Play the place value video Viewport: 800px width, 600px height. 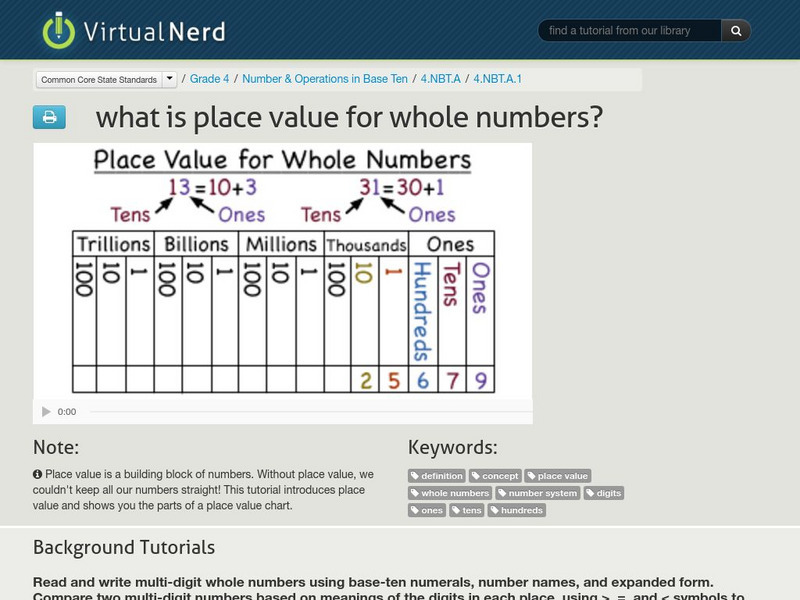coord(46,411)
